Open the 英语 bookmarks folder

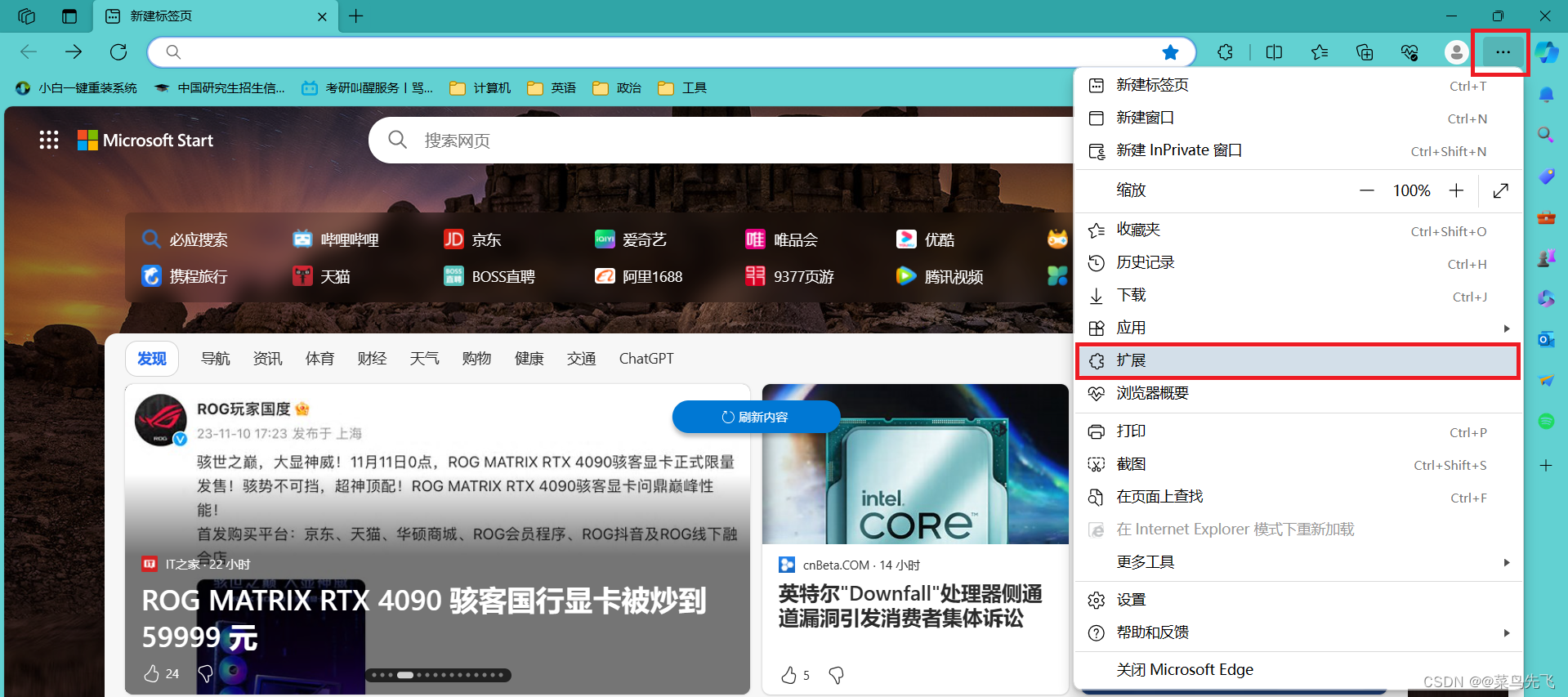pyautogui.click(x=552, y=88)
